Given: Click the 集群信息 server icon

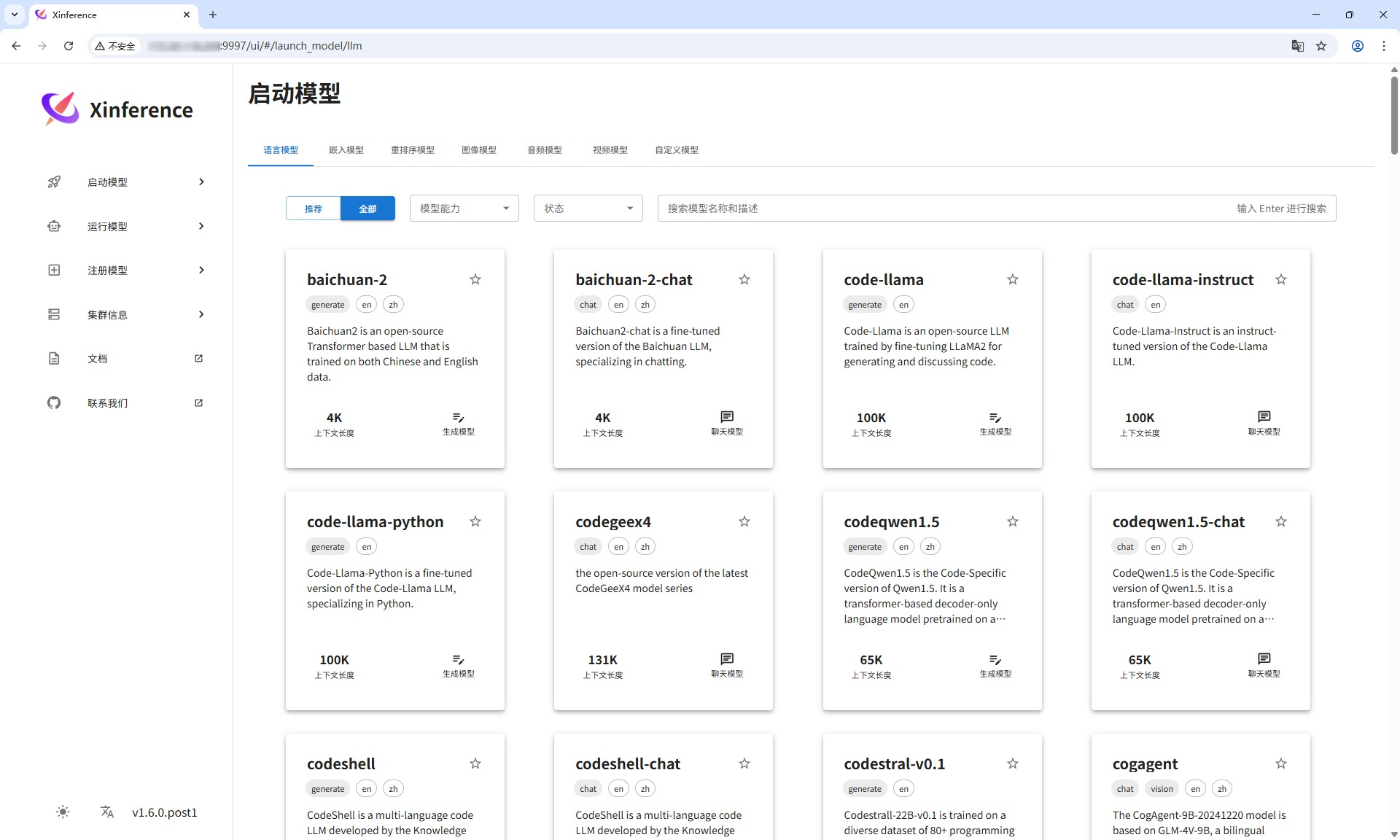Looking at the screenshot, I should pyautogui.click(x=54, y=314).
